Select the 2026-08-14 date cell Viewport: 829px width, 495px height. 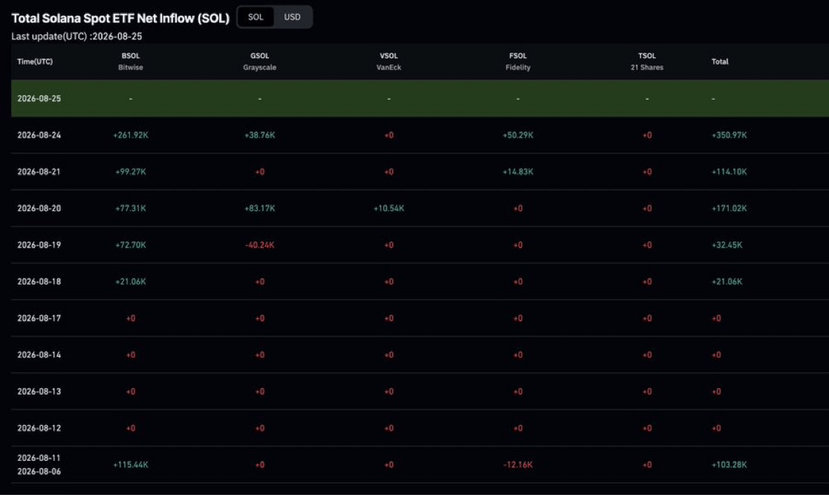tap(39, 354)
